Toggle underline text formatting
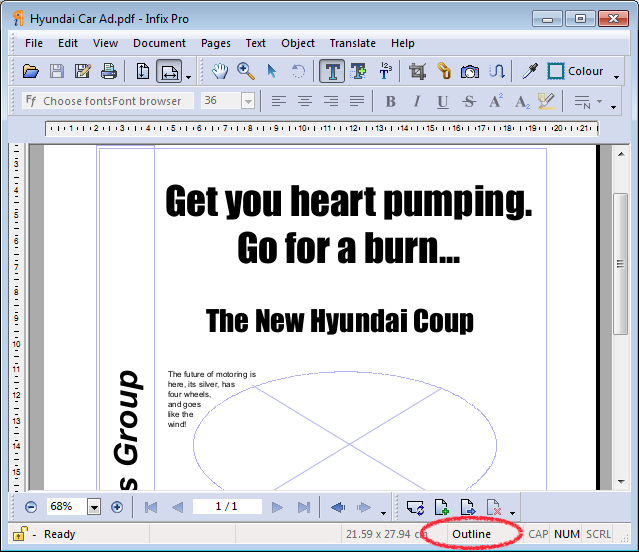This screenshot has height=552, width=639. click(443, 101)
